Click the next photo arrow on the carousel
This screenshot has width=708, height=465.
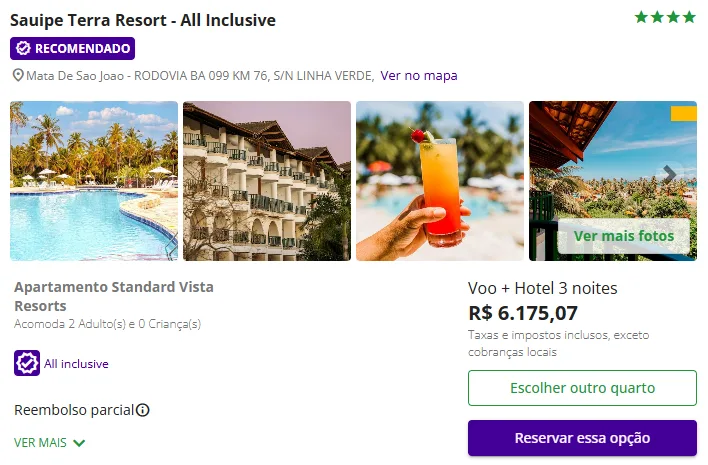click(670, 174)
